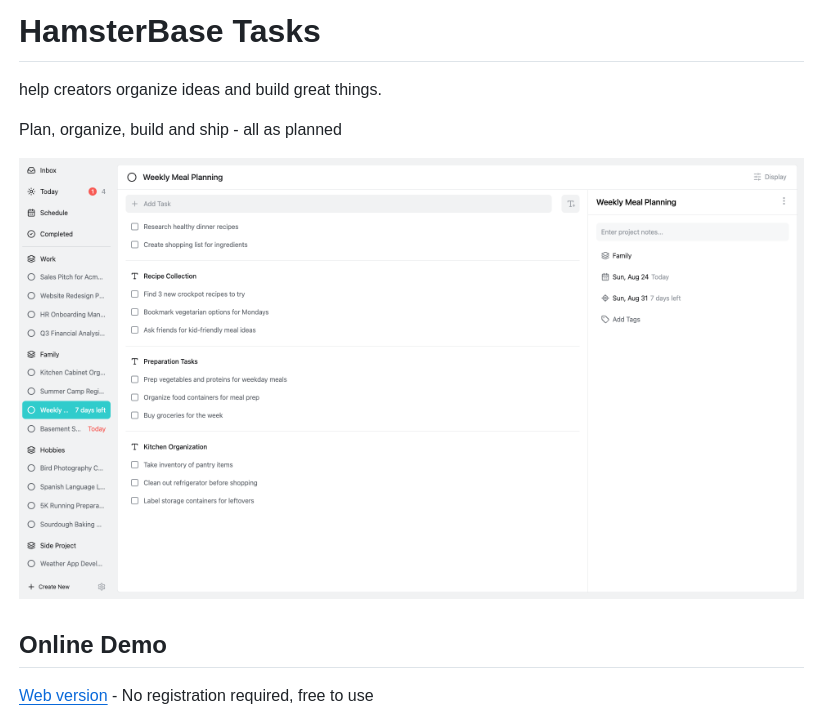Mark Buy groceries for the week complete
Screen dimensions: 816x710
coord(134,415)
